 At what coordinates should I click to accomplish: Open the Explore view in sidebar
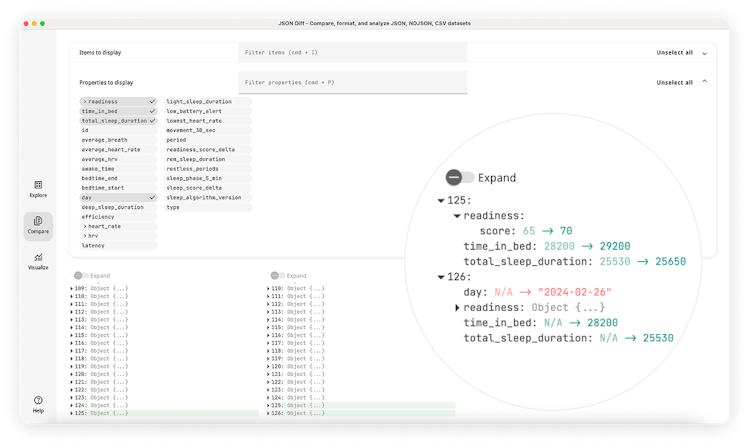(38, 186)
